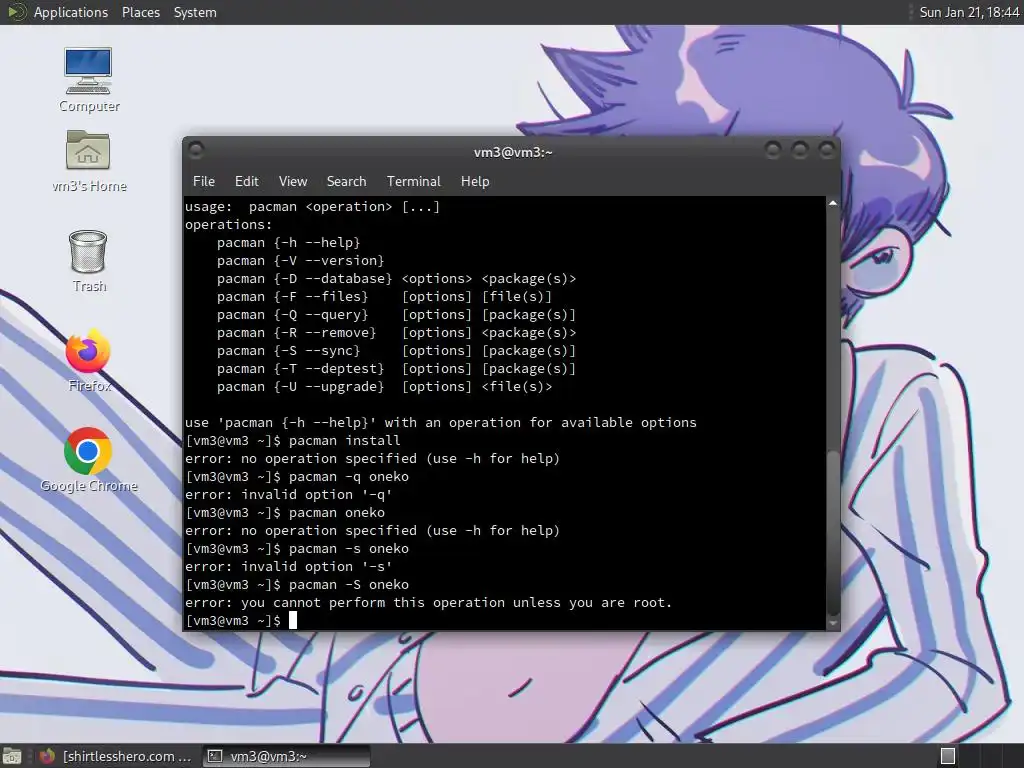Open the System menu

click(x=195, y=12)
